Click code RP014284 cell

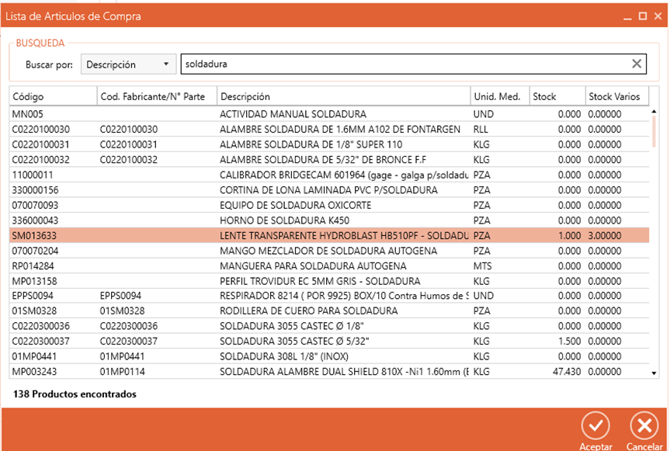pyautogui.click(x=33, y=266)
